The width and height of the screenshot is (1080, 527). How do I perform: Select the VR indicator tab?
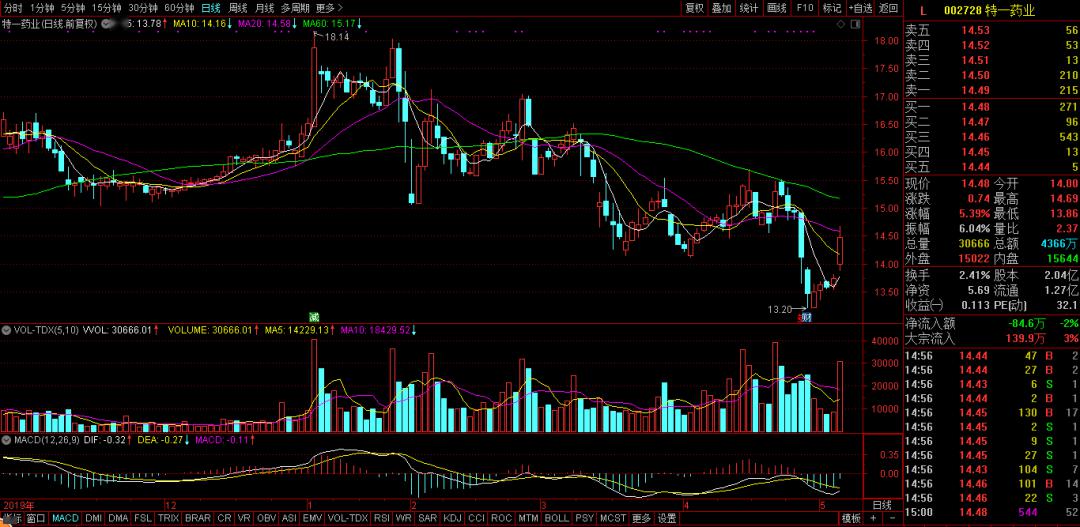(x=244, y=518)
